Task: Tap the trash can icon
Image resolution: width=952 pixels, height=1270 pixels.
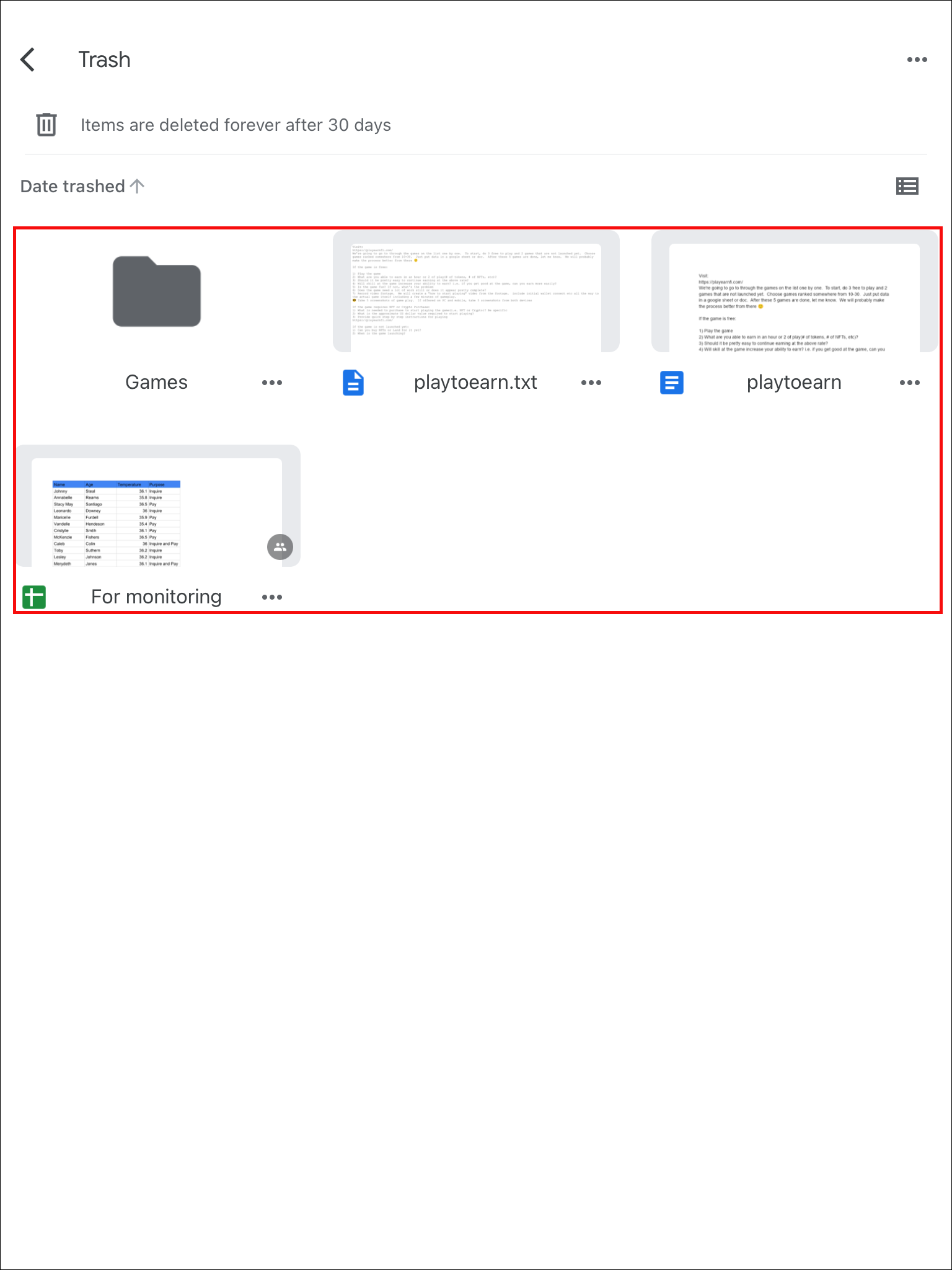Action: (x=46, y=125)
